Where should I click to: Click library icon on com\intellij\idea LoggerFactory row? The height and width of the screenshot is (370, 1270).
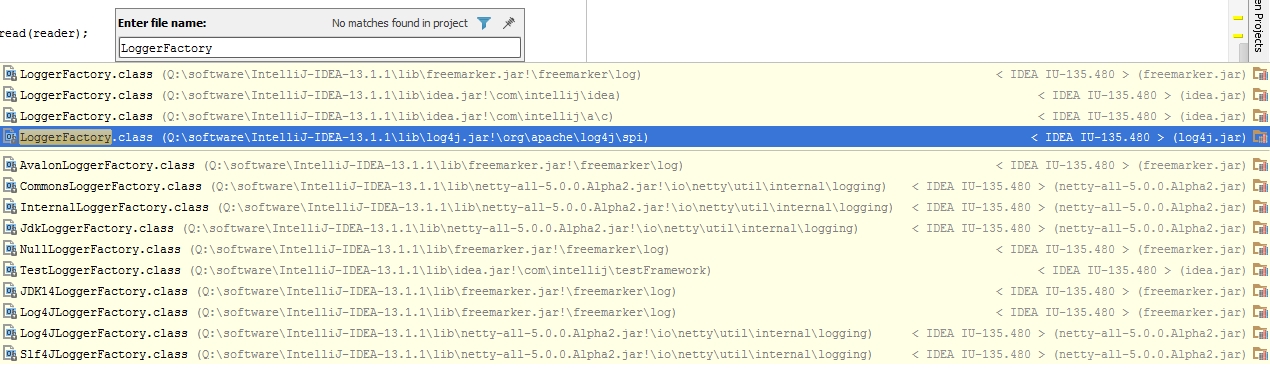tap(1260, 95)
